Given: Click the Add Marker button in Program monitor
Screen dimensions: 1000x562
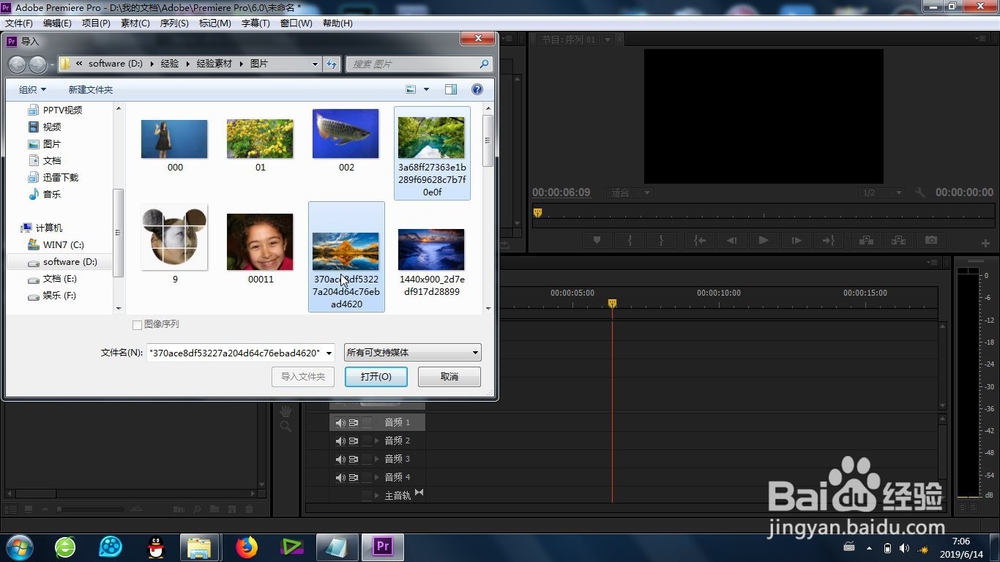Looking at the screenshot, I should coord(597,240).
